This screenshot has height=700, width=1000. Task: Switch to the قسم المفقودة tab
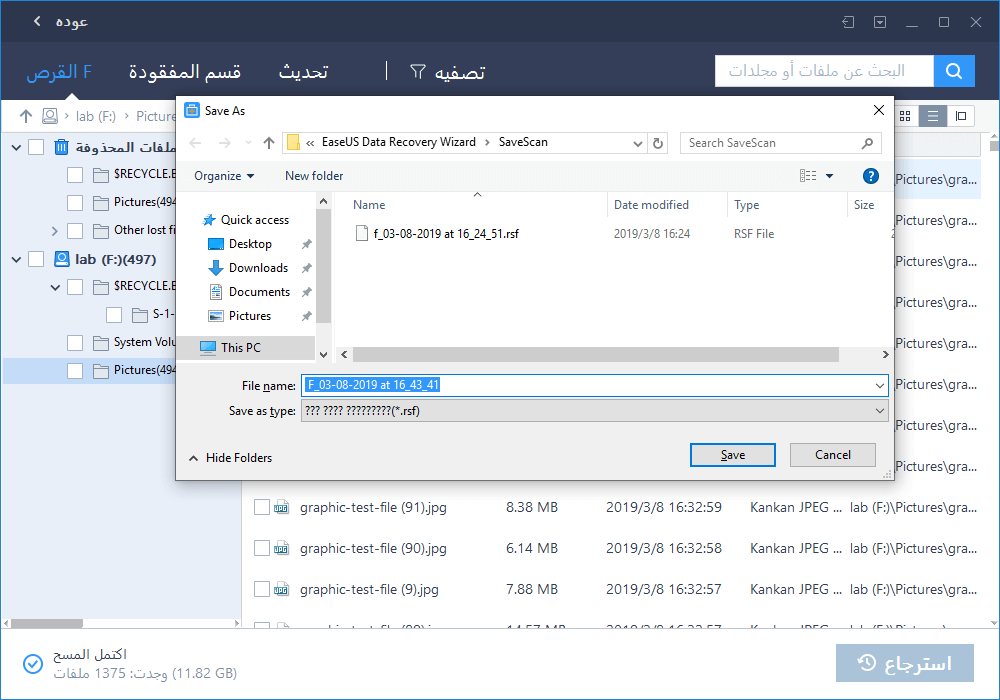(x=184, y=72)
